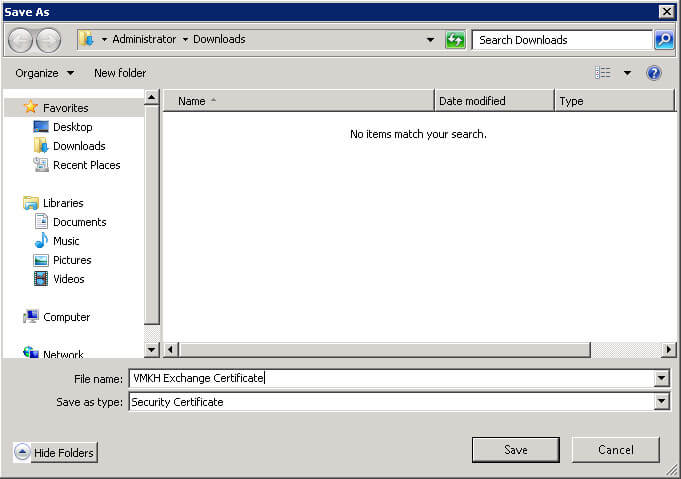Click the Desktop icon in Favorites
The width and height of the screenshot is (681, 479).
pyautogui.click(x=41, y=127)
